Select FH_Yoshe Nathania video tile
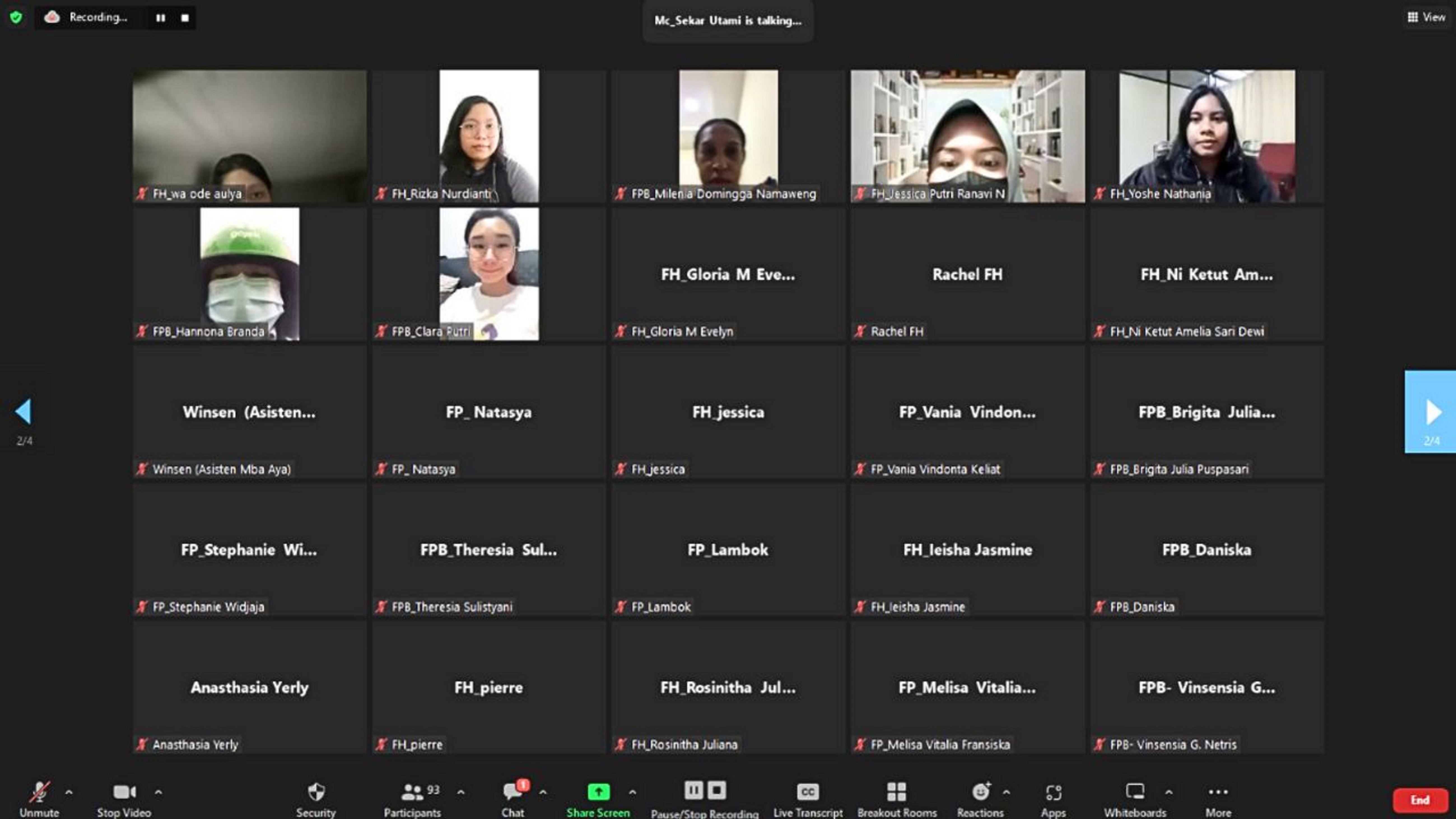Image resolution: width=1456 pixels, height=819 pixels. 1207,136
